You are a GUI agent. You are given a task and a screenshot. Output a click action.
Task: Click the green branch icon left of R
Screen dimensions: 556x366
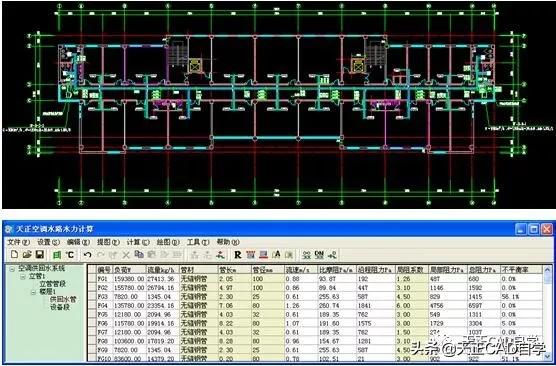221,255
